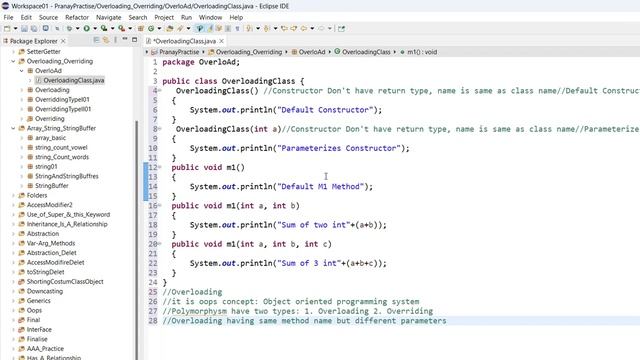Expand the Abstraction project node
This screenshot has width=640, height=360.
point(13,233)
